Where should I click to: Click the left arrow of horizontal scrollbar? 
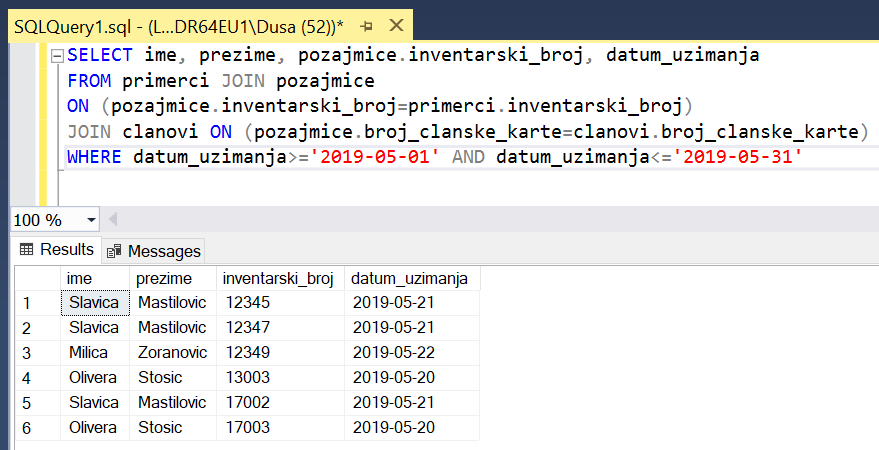pos(112,219)
